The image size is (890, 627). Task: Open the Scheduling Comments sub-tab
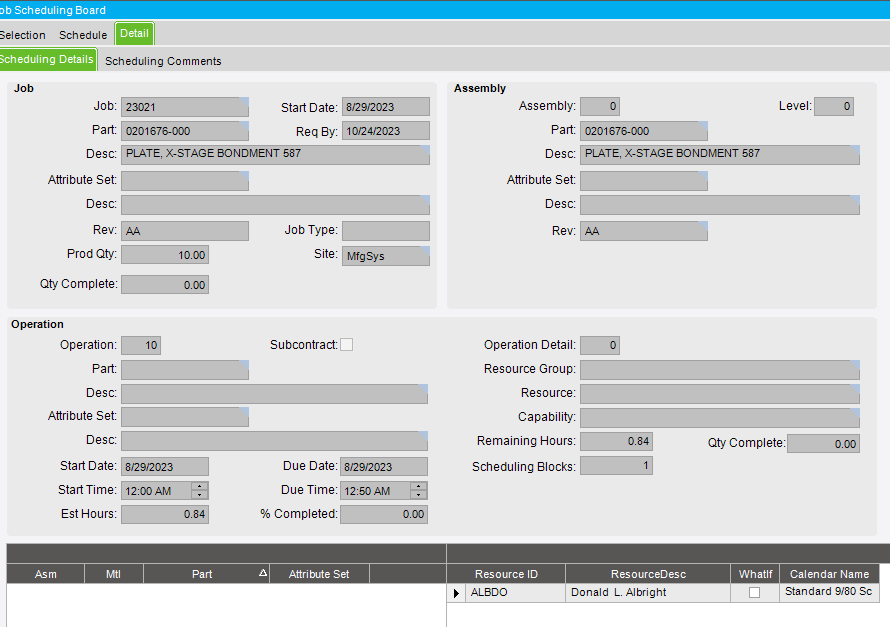[x=163, y=61]
